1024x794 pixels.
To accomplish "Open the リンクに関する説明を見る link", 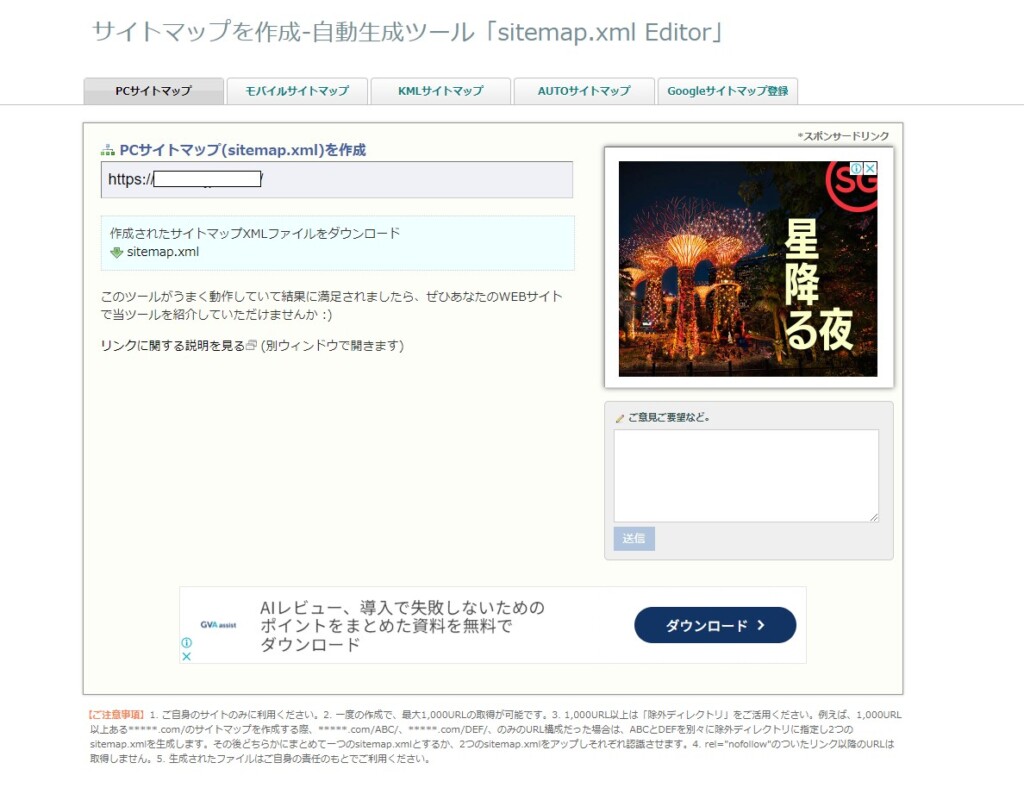I will click(x=172, y=345).
